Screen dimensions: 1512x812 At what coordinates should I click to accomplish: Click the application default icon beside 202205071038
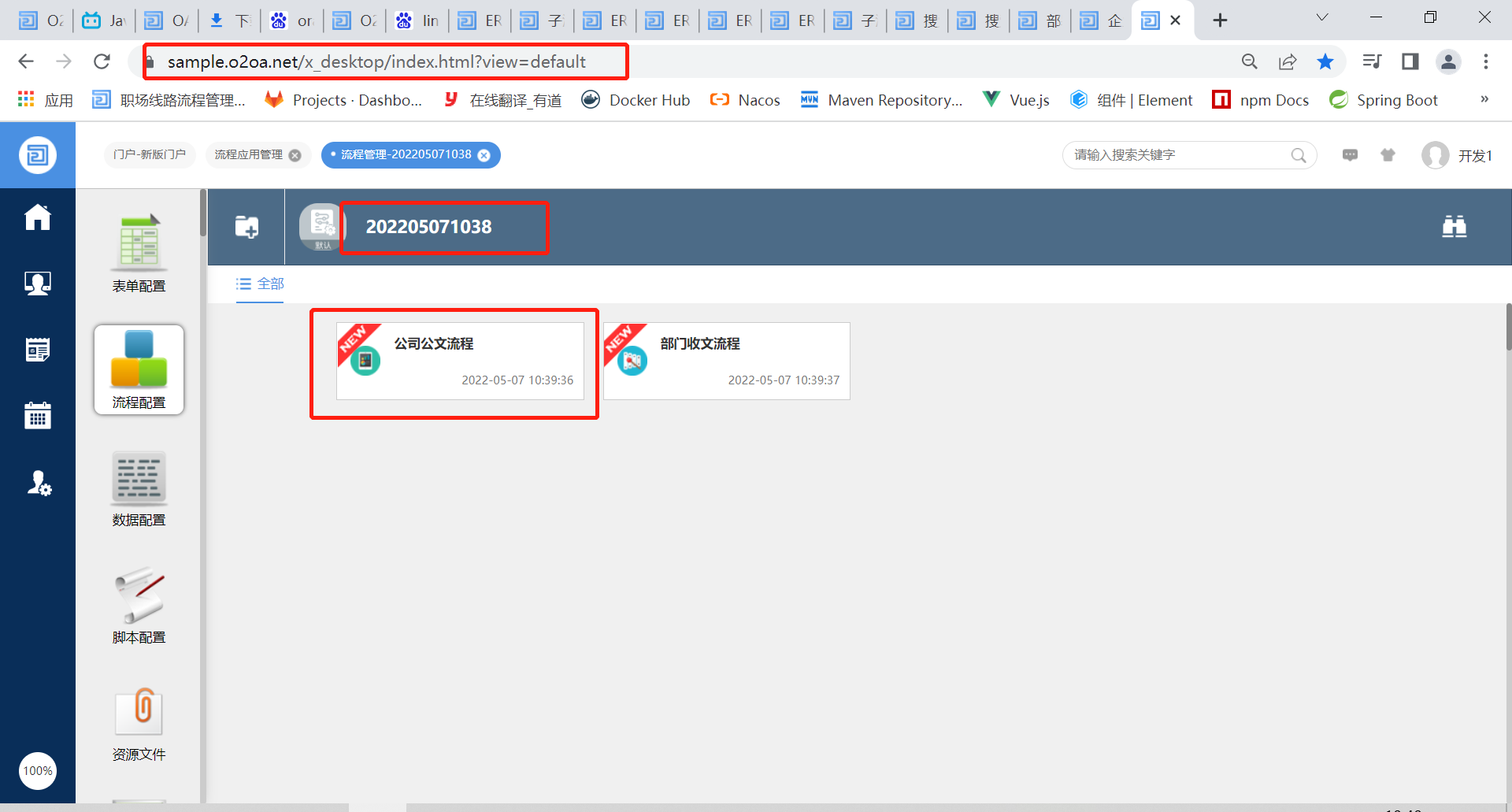coord(321,227)
